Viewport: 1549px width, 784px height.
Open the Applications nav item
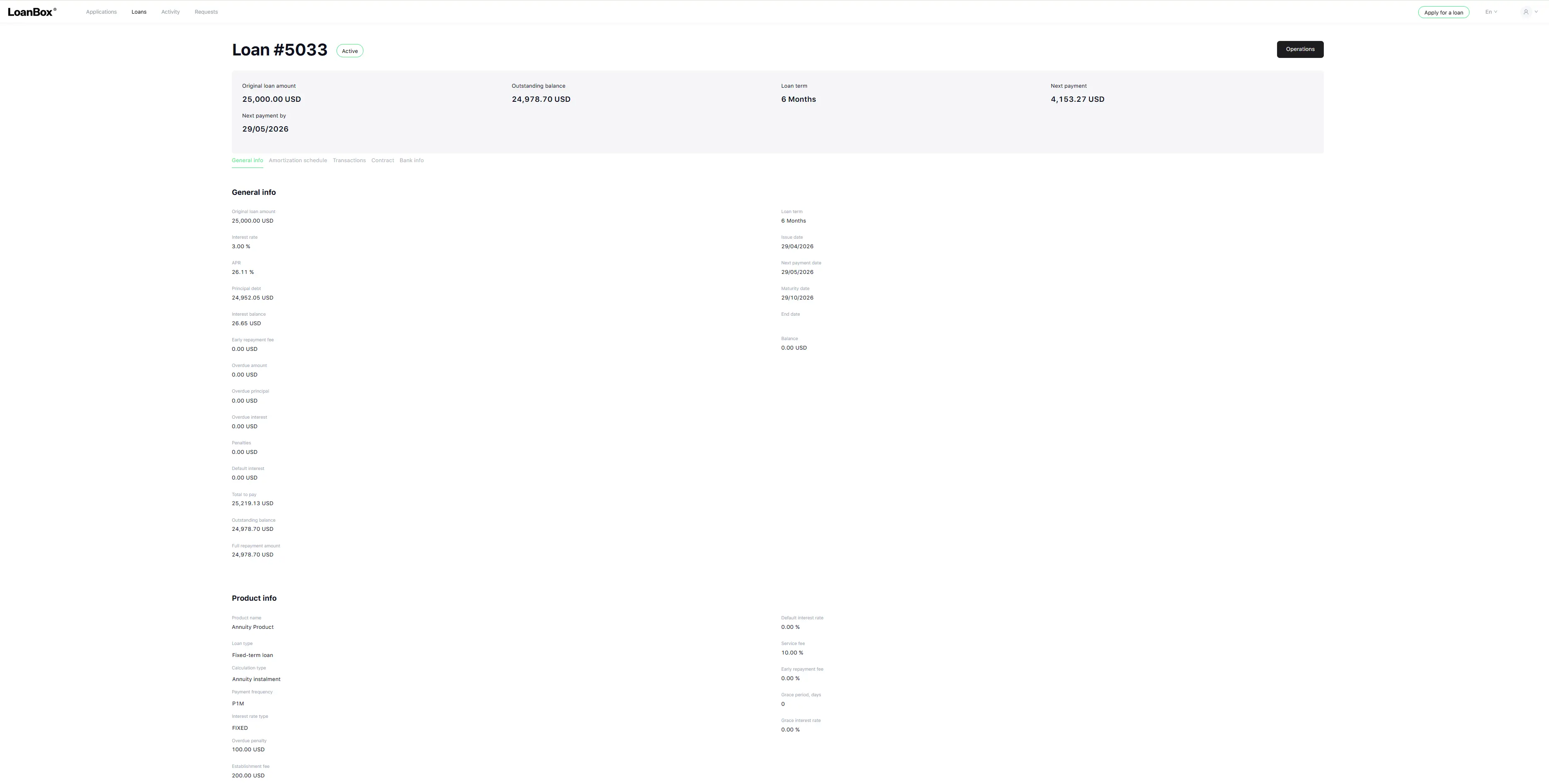101,12
